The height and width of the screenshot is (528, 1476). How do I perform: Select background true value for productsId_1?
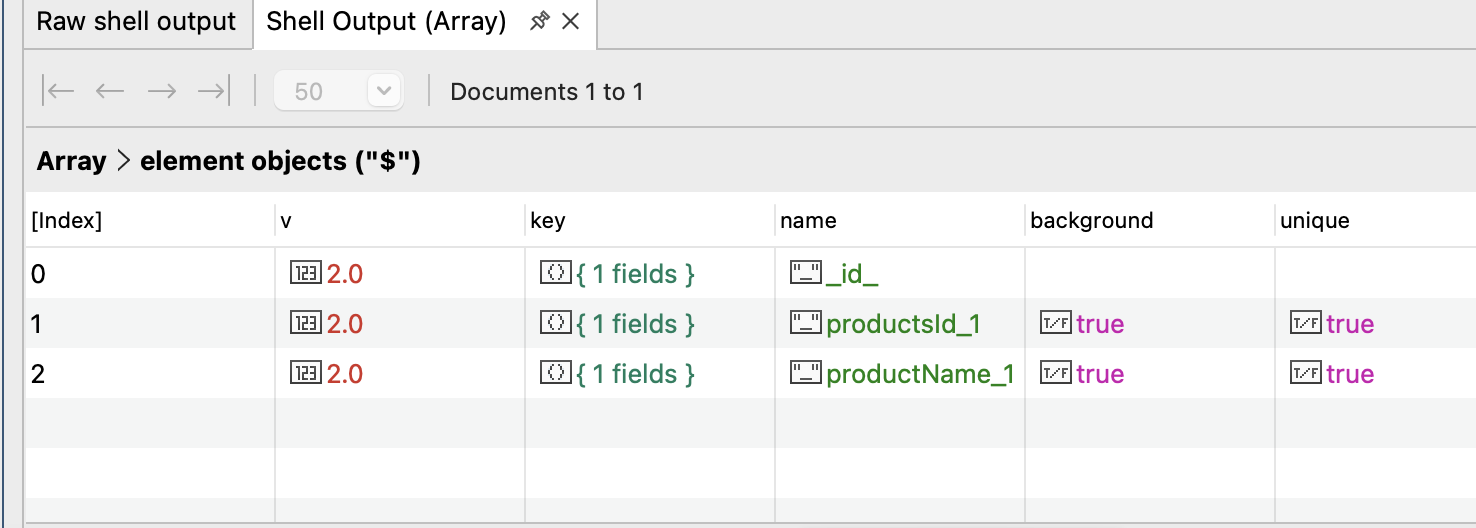click(x=1100, y=324)
